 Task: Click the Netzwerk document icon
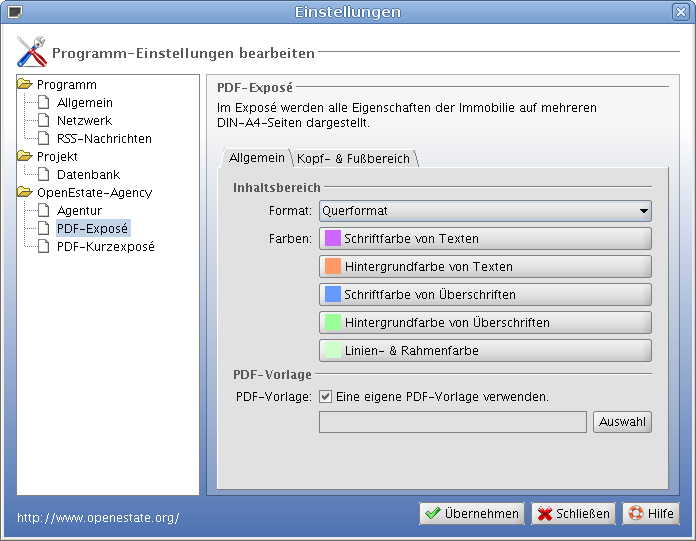(x=43, y=121)
